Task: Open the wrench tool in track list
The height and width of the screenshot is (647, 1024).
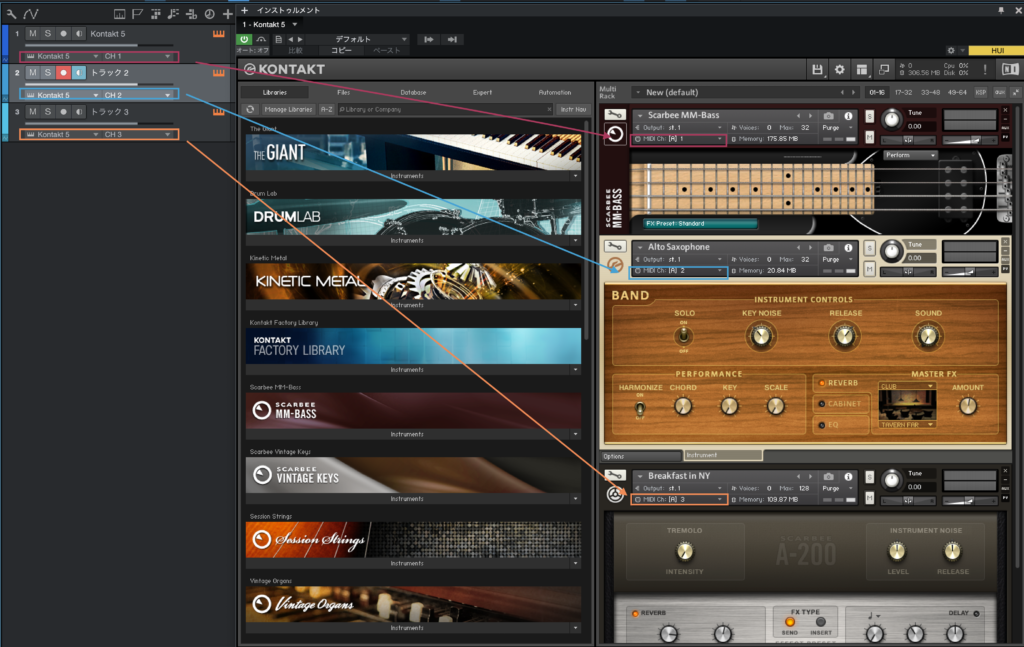Action: coord(11,14)
